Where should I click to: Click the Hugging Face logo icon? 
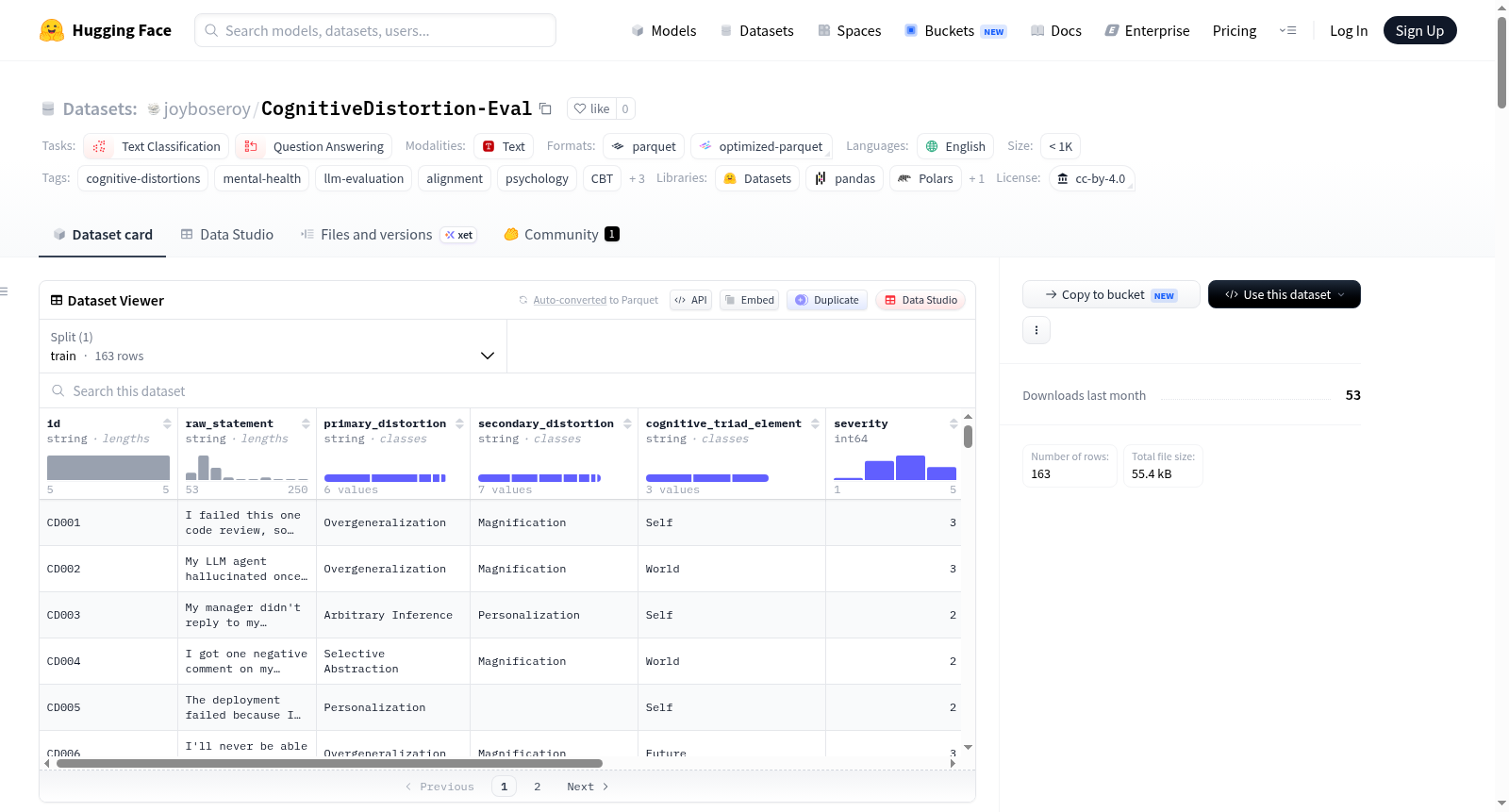pos(52,30)
